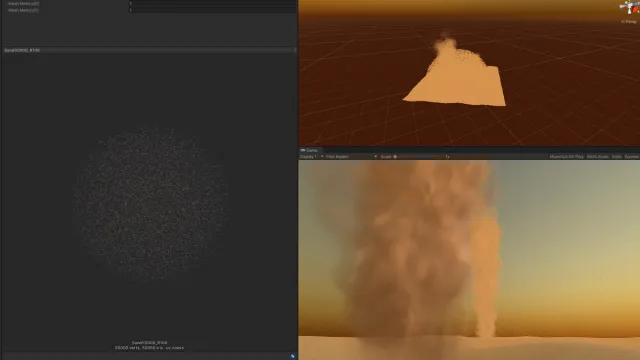Click the first Mesh Metrics value field
Screen dimensions: 640x360
[213, 3]
